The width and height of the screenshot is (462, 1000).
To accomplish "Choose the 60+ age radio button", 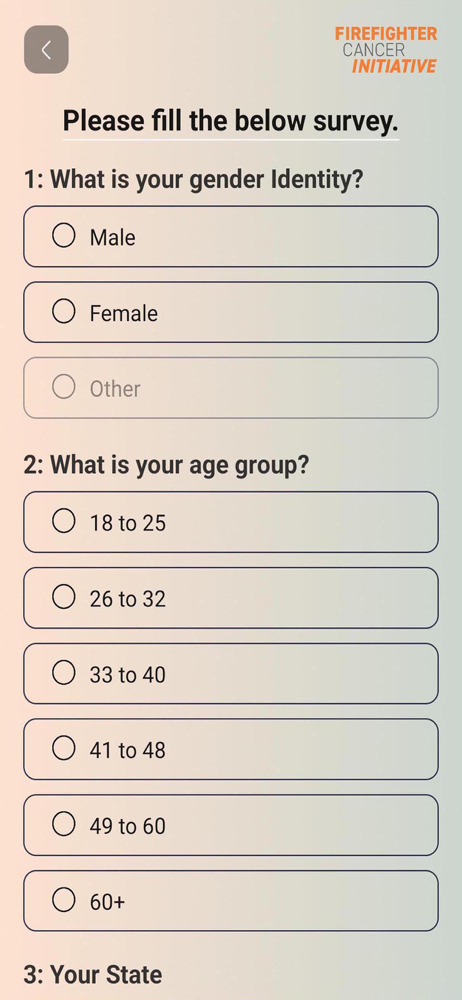I will (x=64, y=900).
